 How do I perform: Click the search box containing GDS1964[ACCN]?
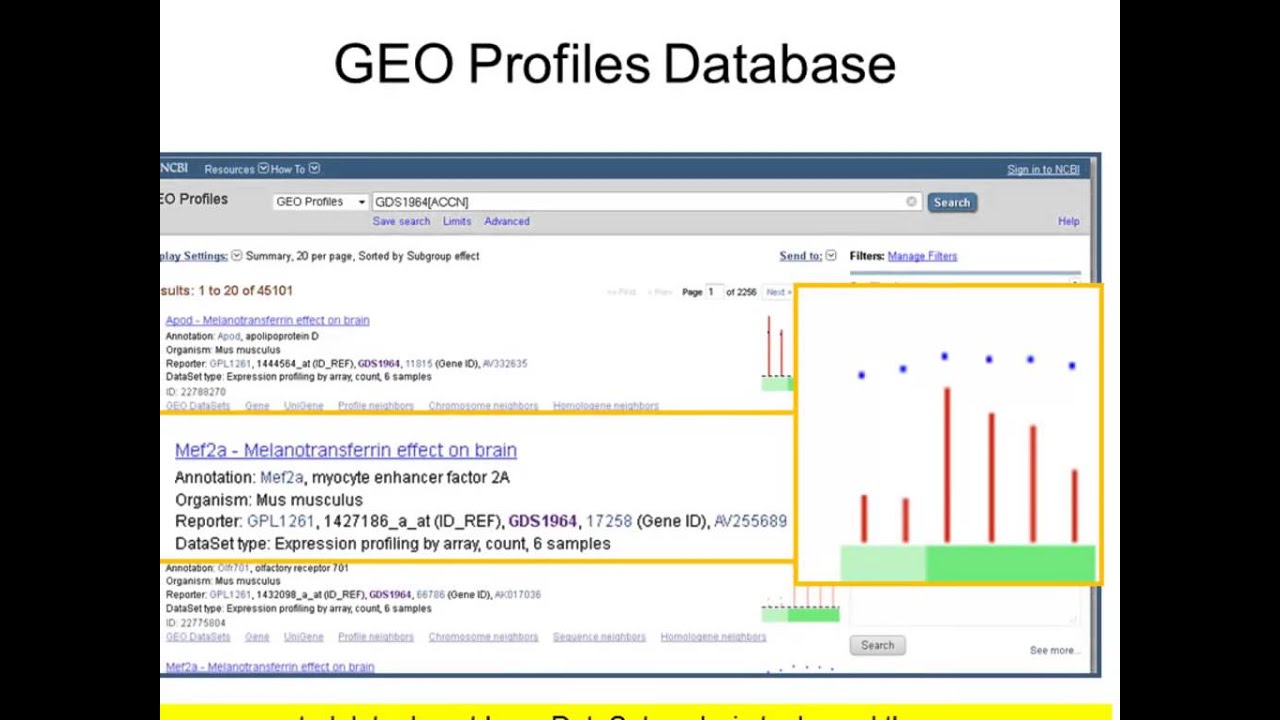[645, 202]
